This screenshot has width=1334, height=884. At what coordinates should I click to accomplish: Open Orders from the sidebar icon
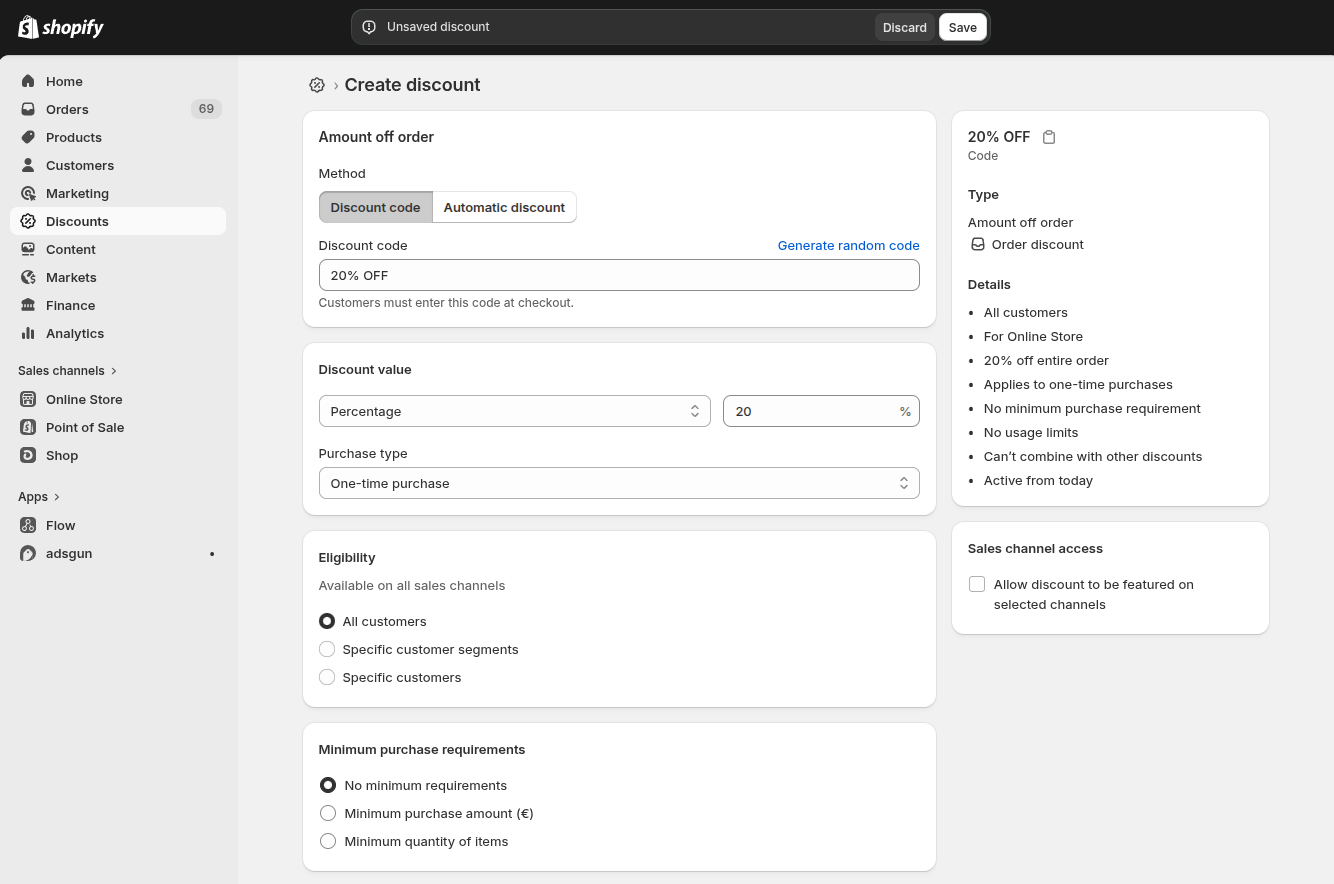point(28,109)
